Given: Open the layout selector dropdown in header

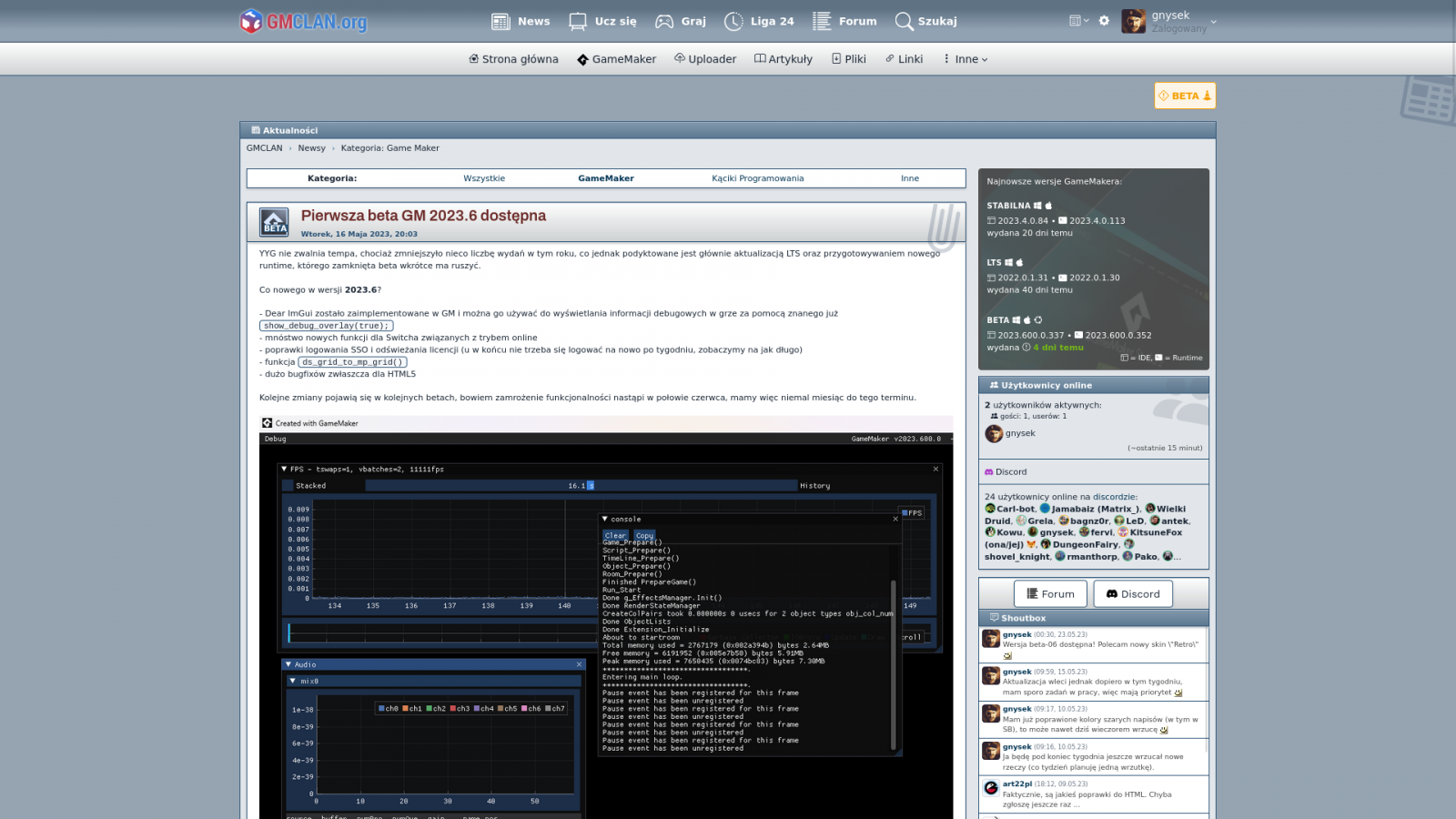Looking at the screenshot, I should pos(1078,21).
